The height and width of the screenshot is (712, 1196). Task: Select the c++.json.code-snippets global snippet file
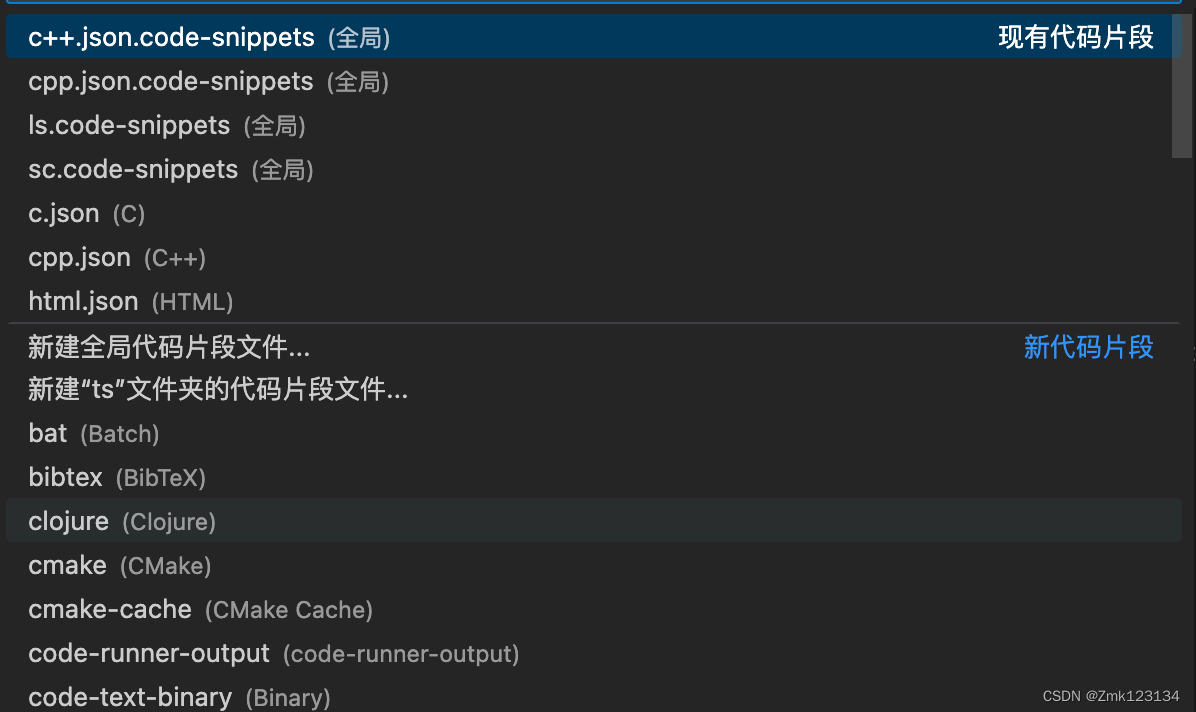[x=170, y=37]
